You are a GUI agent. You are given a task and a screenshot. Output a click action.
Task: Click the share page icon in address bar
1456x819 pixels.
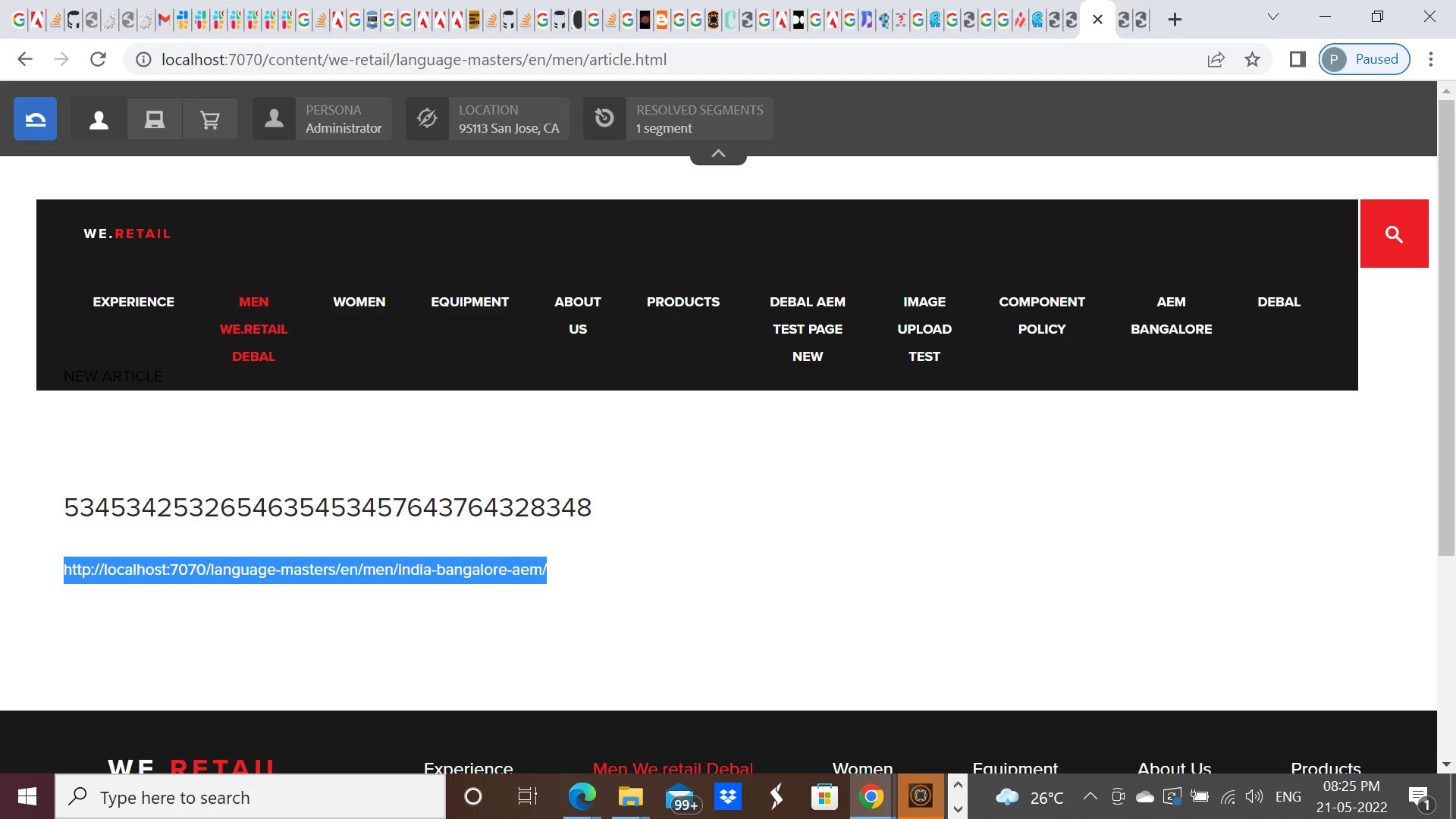pos(1216,59)
